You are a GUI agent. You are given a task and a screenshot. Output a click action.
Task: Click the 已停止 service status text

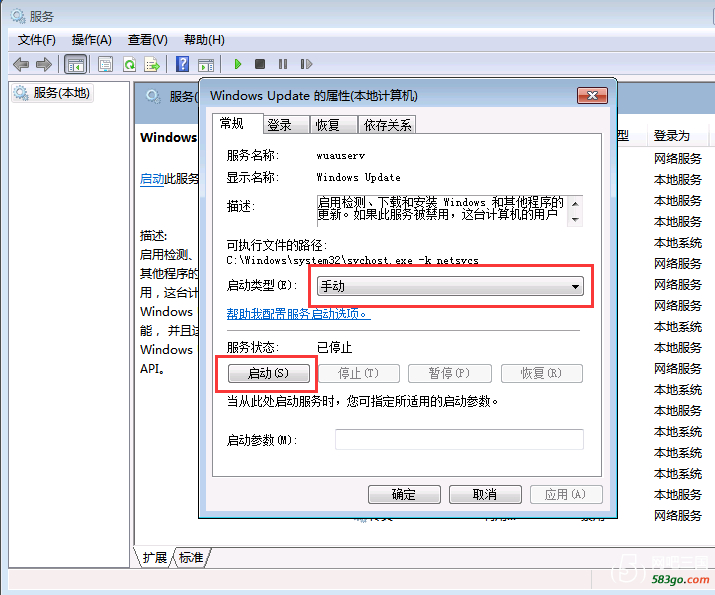[x=334, y=347]
